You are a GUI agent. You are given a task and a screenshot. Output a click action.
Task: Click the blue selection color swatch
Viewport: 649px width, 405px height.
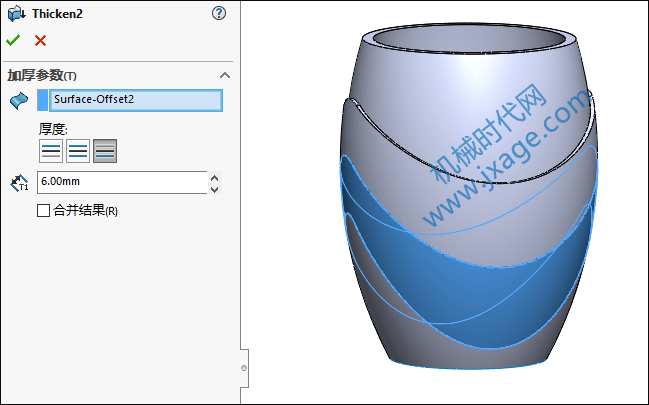(x=42, y=100)
